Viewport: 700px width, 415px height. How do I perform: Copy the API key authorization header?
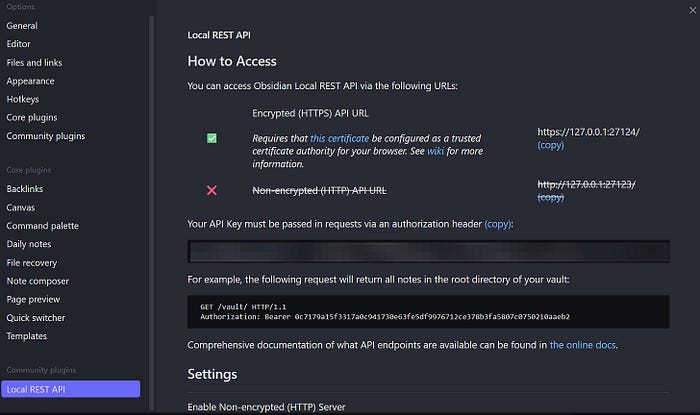(x=498, y=224)
